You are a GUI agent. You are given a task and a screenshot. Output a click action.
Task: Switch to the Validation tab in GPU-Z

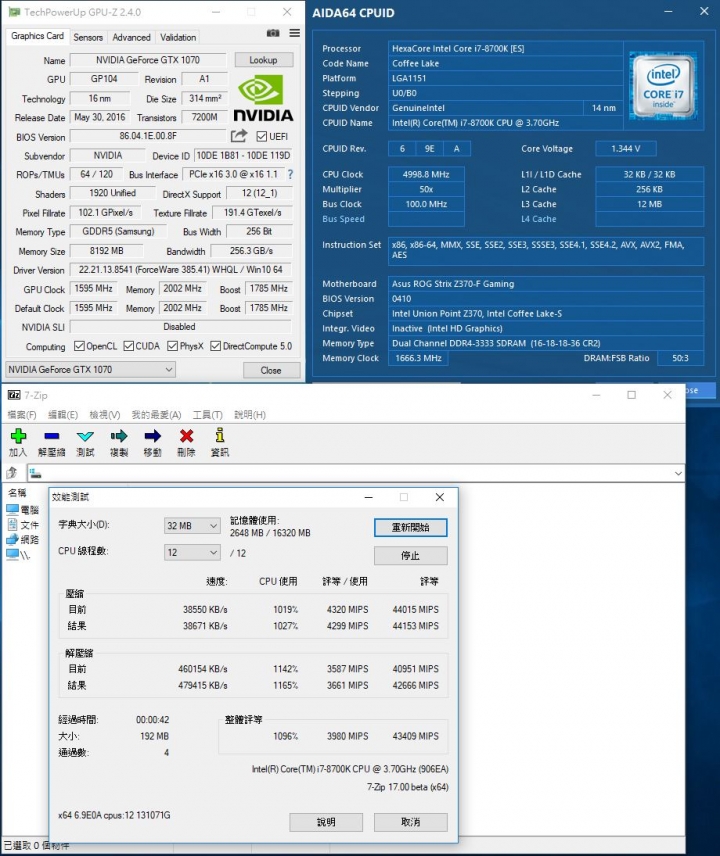(x=178, y=37)
